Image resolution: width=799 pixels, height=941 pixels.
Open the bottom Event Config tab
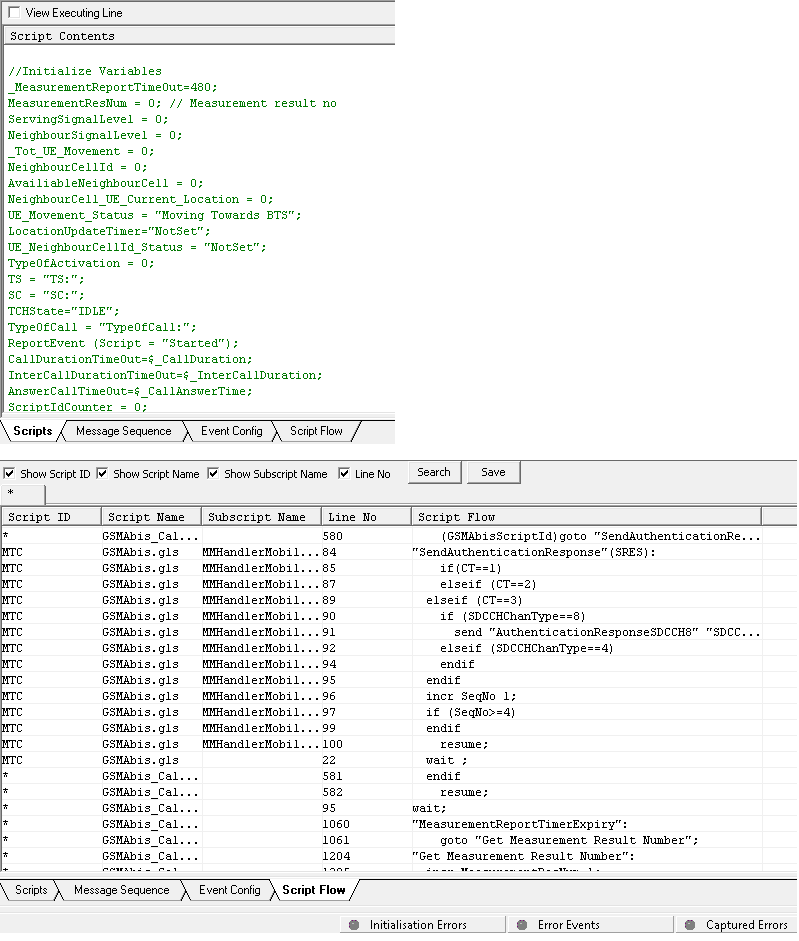click(x=229, y=890)
